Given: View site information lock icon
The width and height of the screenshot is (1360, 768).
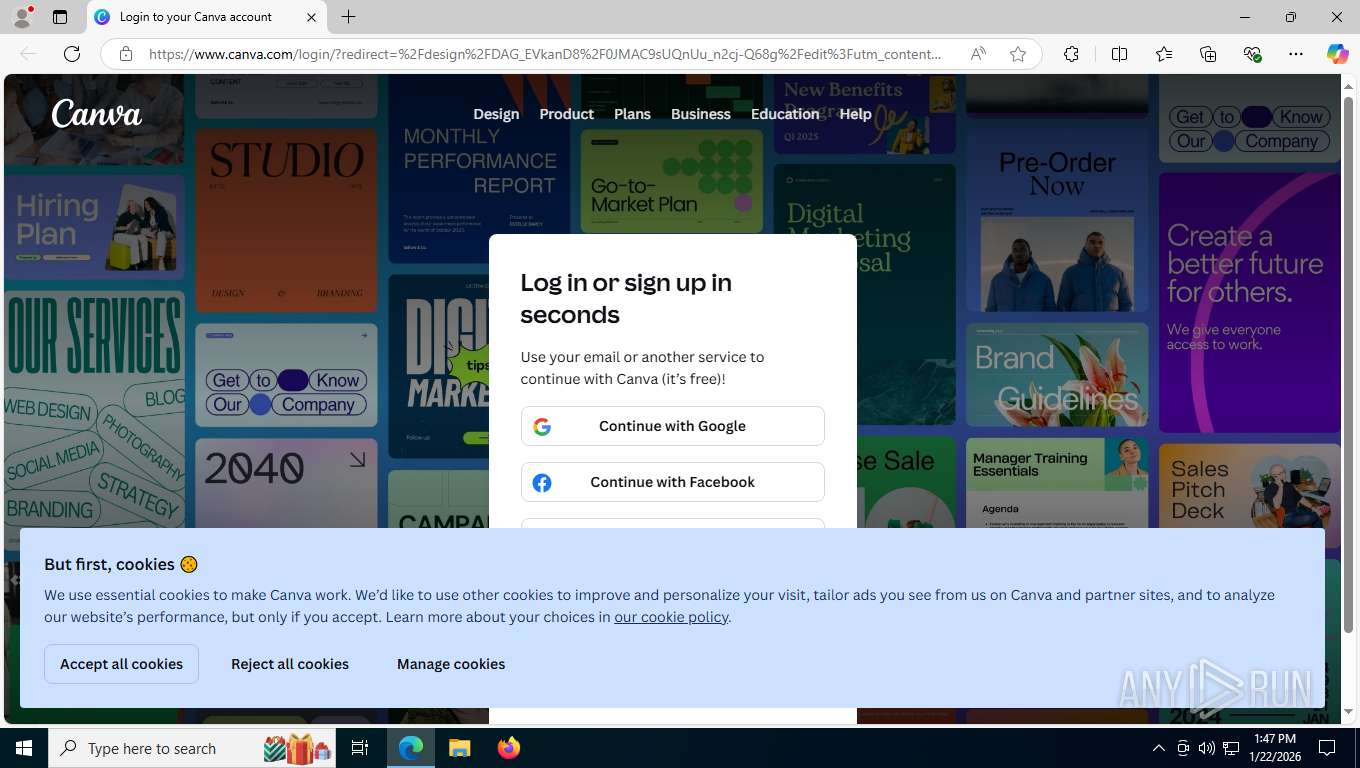Looking at the screenshot, I should [126, 54].
